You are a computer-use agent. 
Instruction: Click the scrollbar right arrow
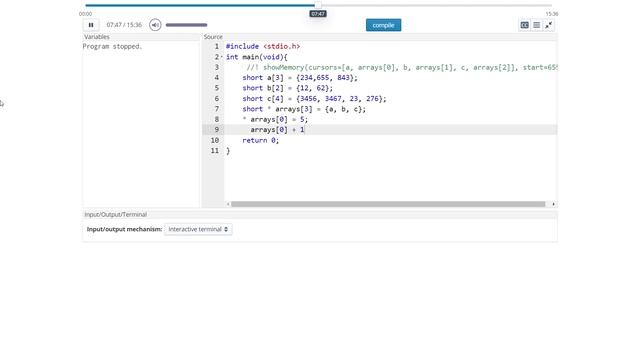553,204
